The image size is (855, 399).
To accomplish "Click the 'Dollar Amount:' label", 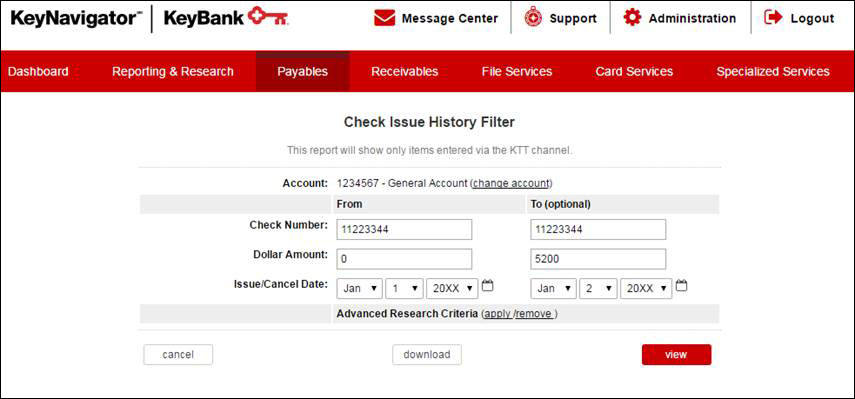I will click(291, 254).
